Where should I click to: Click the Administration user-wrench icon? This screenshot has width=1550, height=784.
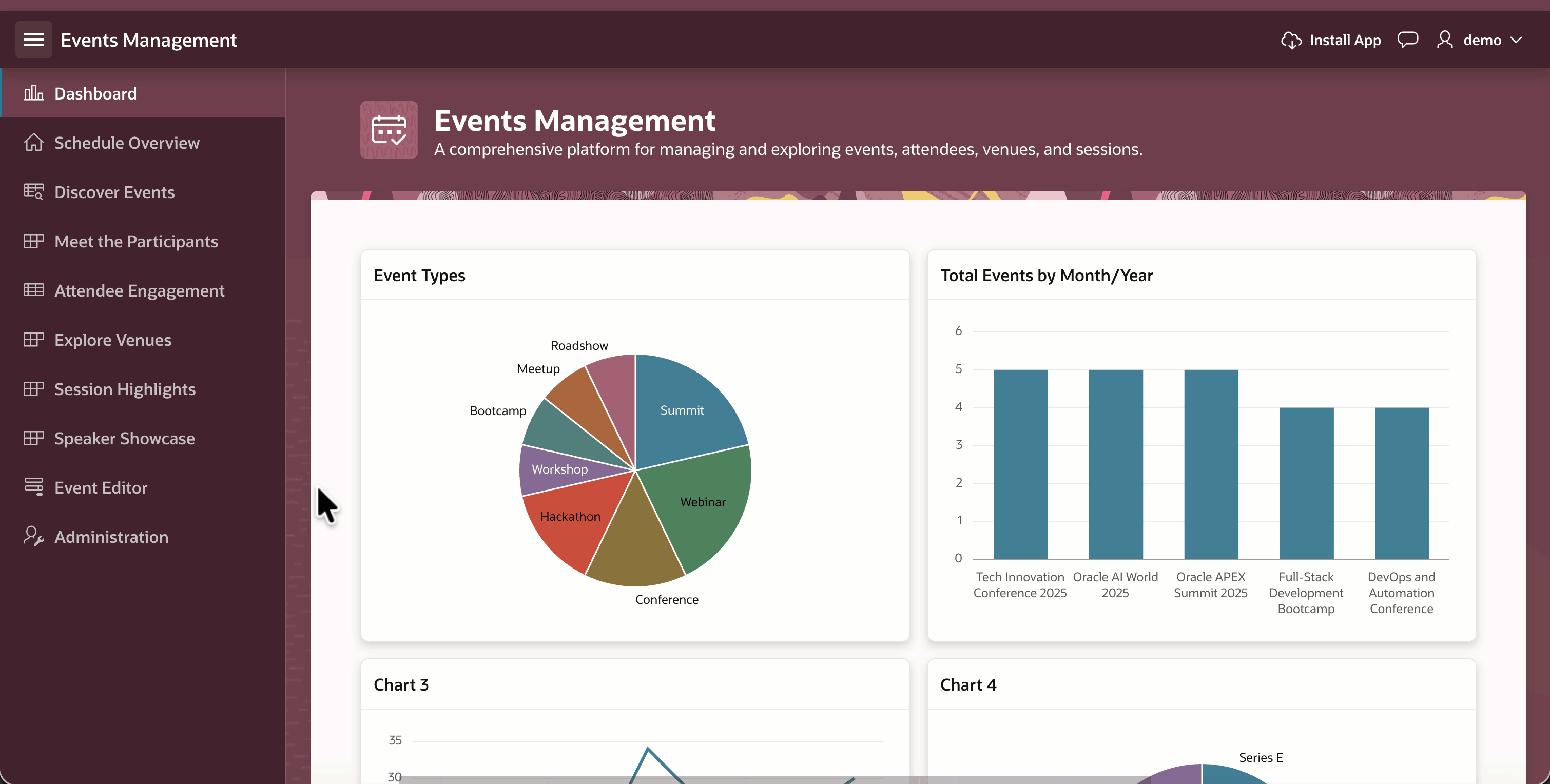34,537
